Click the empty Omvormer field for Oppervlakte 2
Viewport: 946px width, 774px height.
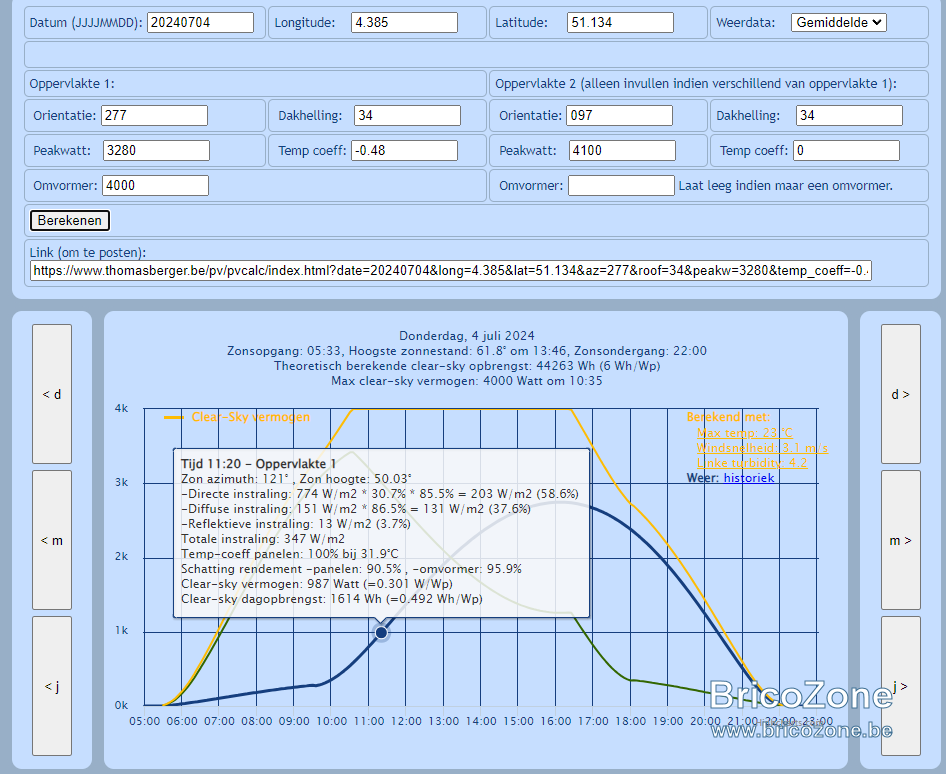coord(621,185)
